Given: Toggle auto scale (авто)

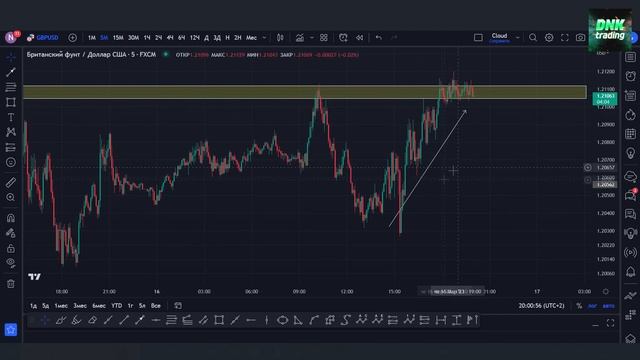Looking at the screenshot, I should coord(609,306).
